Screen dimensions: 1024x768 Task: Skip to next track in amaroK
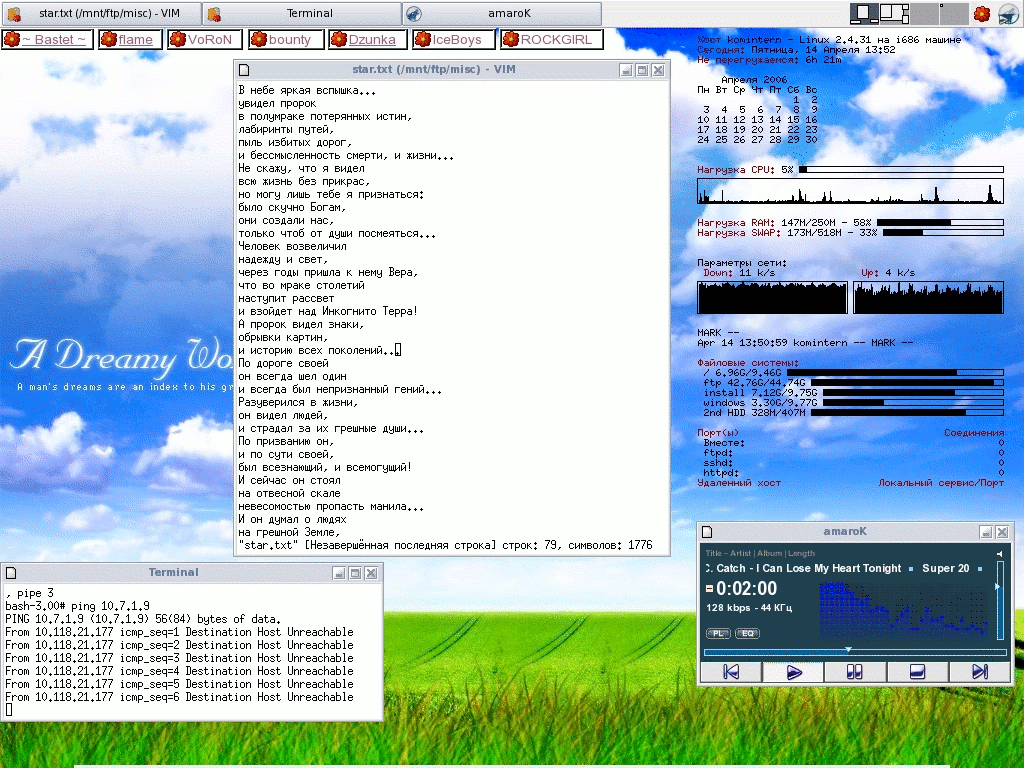click(979, 672)
